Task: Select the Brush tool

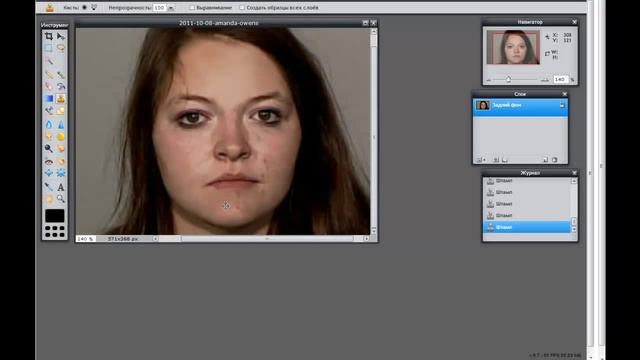Action: pos(61,75)
